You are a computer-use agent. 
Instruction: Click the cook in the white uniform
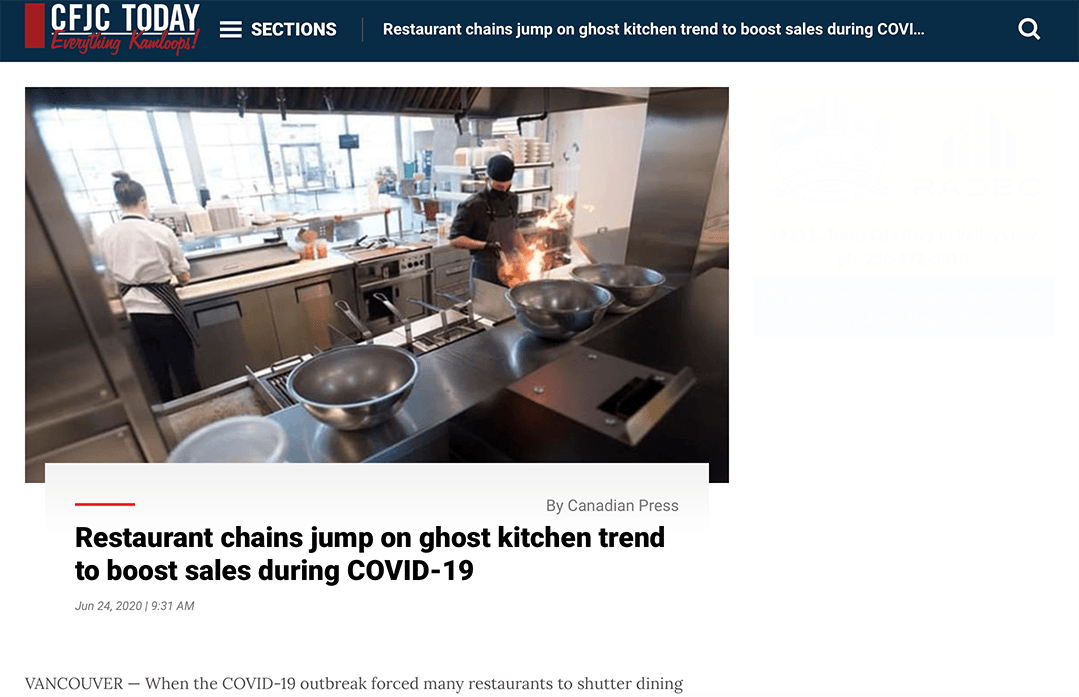[x=148, y=282]
